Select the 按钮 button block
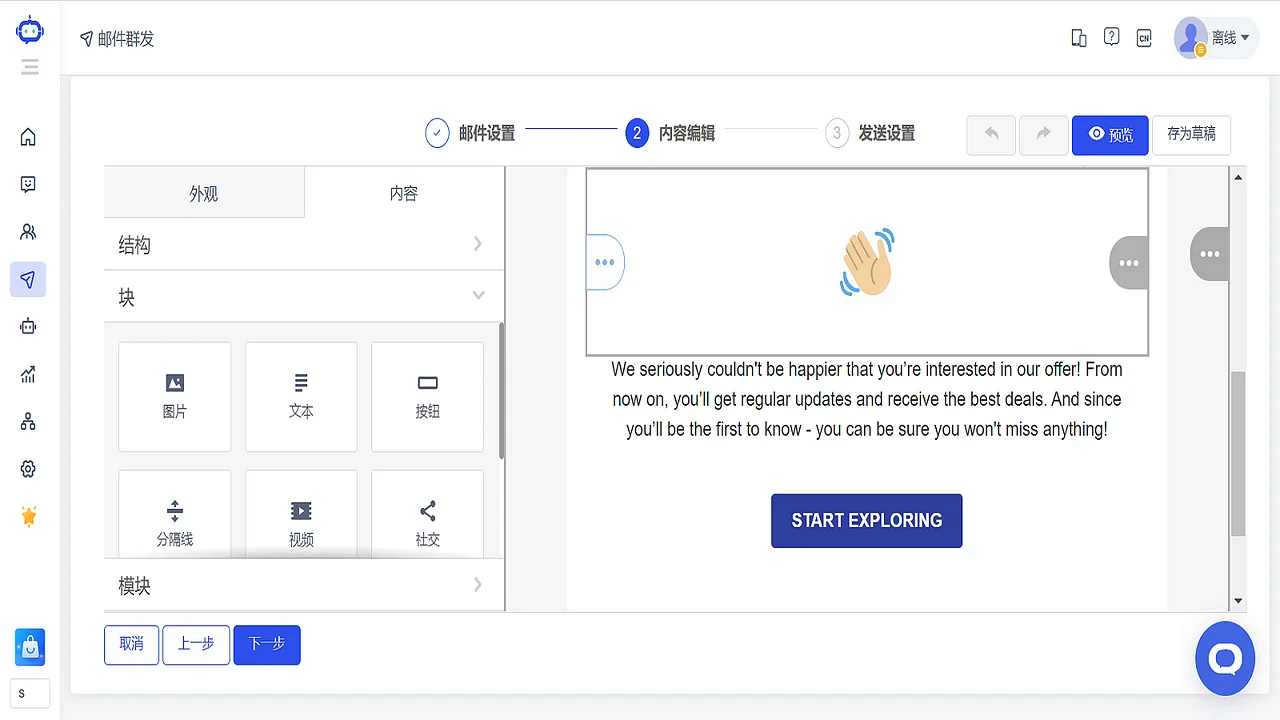The width and height of the screenshot is (1280, 720). pos(427,396)
